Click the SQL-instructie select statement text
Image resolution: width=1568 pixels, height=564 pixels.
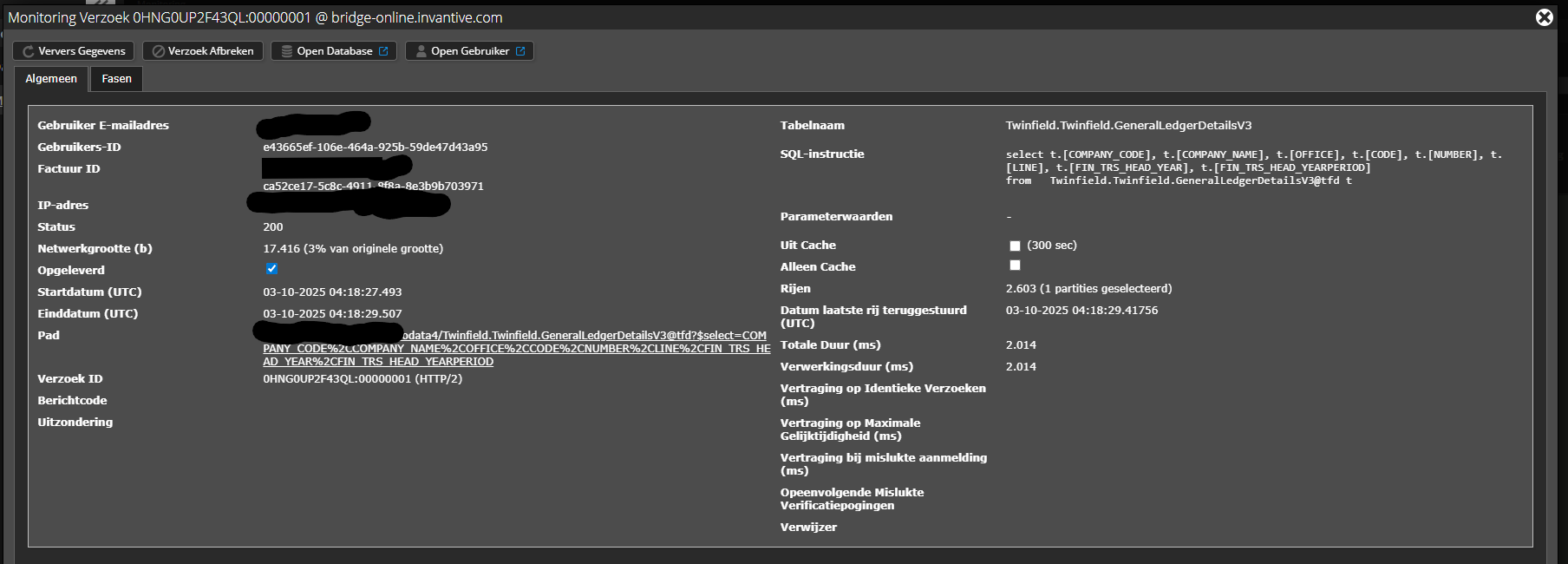(x=1253, y=167)
